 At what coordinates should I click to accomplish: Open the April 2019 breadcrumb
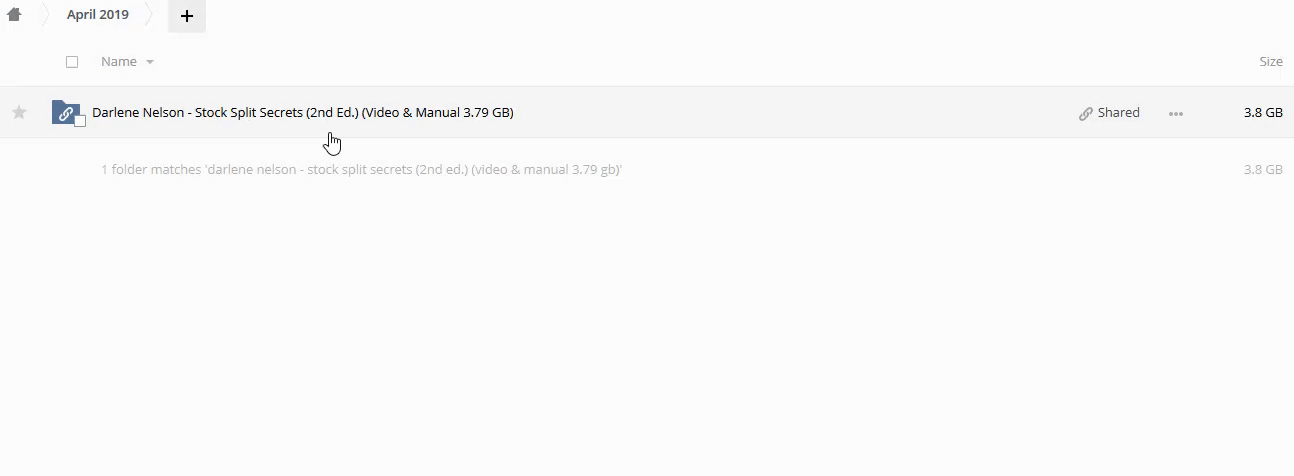(x=97, y=15)
